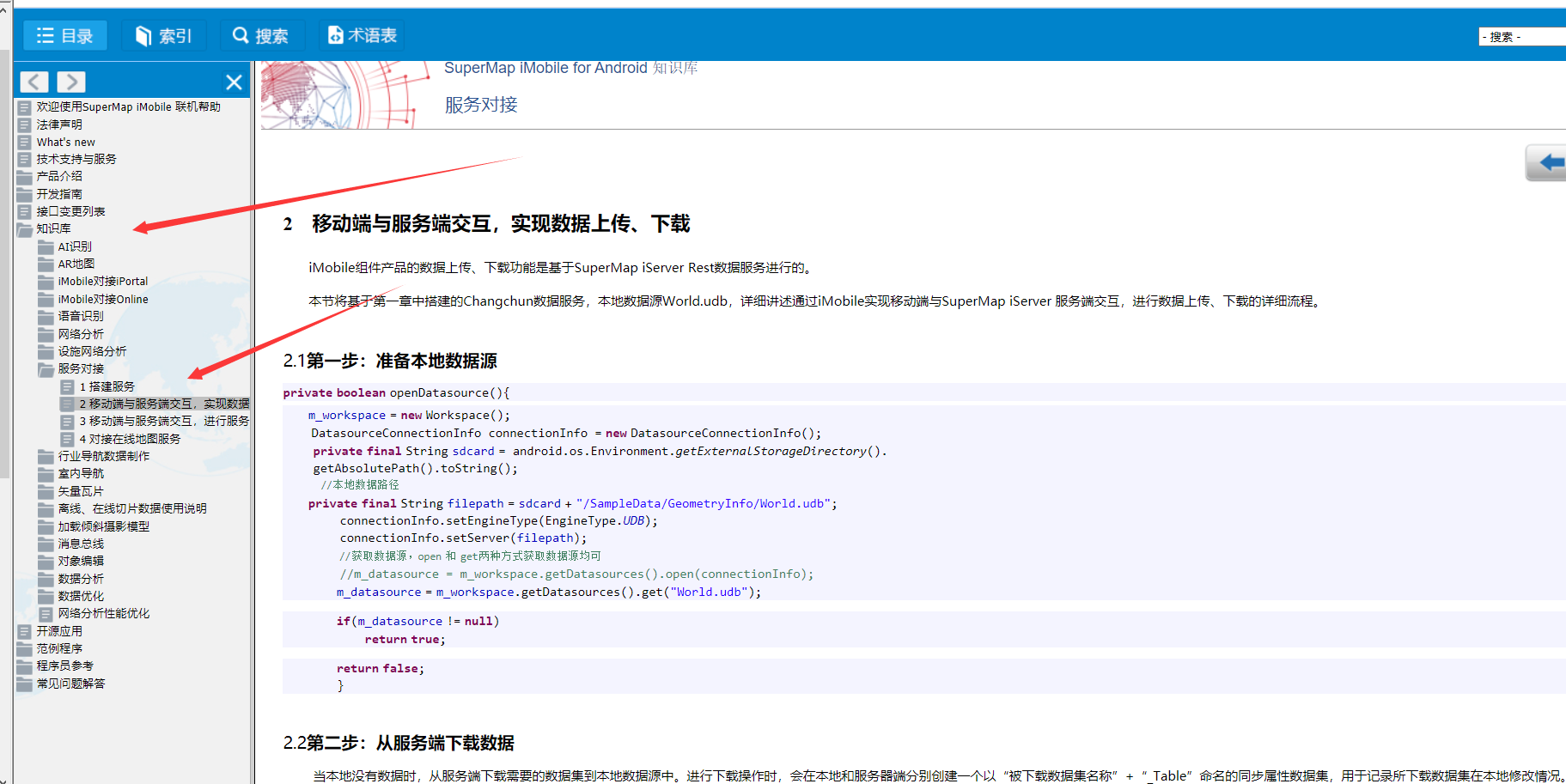Image resolution: width=1566 pixels, height=784 pixels.
Task: Switch to the 索引 index tab
Action: tap(164, 35)
